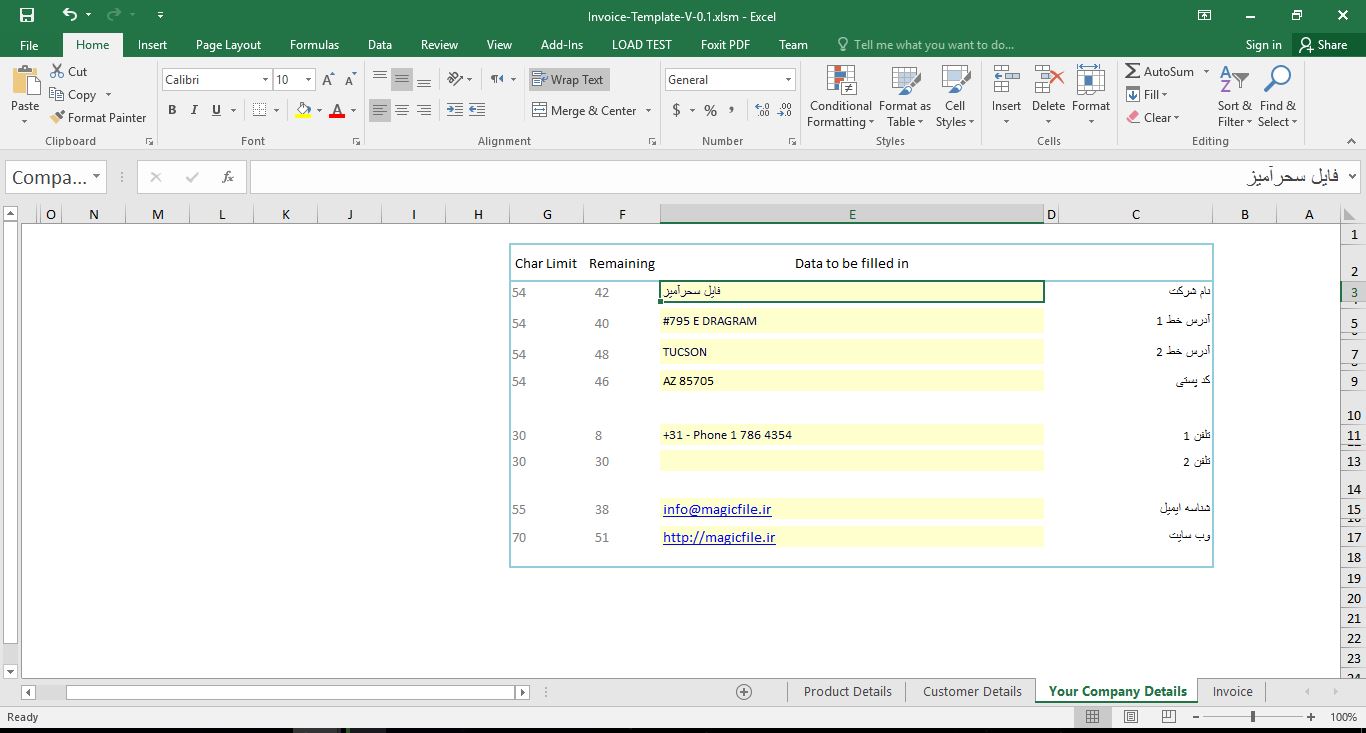Open Find & Select menu

[1277, 97]
